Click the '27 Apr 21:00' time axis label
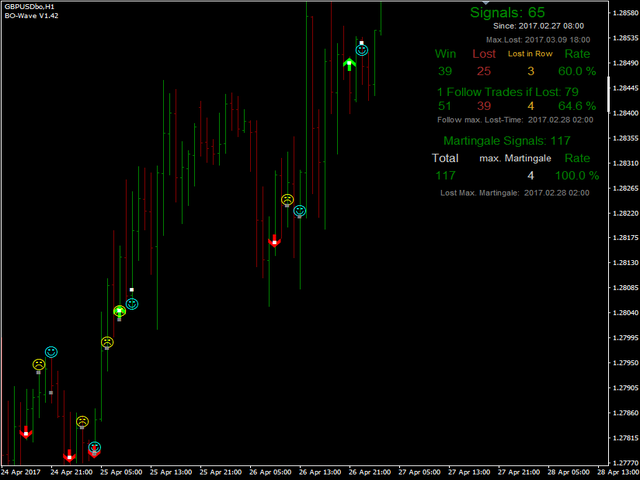 point(519,472)
